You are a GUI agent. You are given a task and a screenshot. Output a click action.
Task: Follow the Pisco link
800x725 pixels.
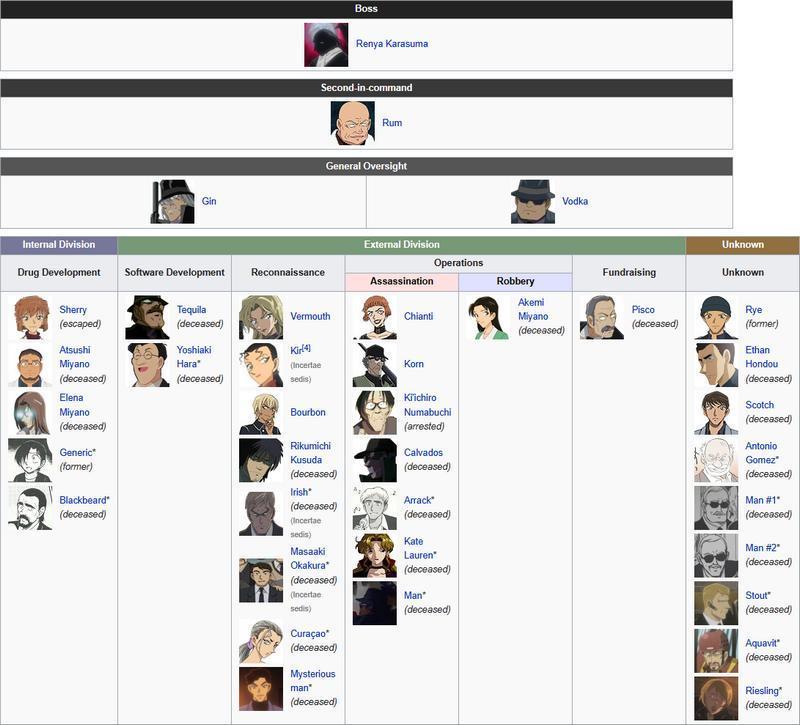(643, 310)
